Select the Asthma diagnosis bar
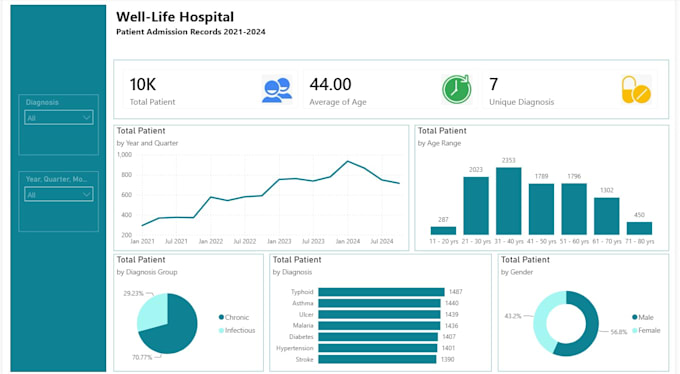This screenshot has height=374, width=680. pos(379,303)
